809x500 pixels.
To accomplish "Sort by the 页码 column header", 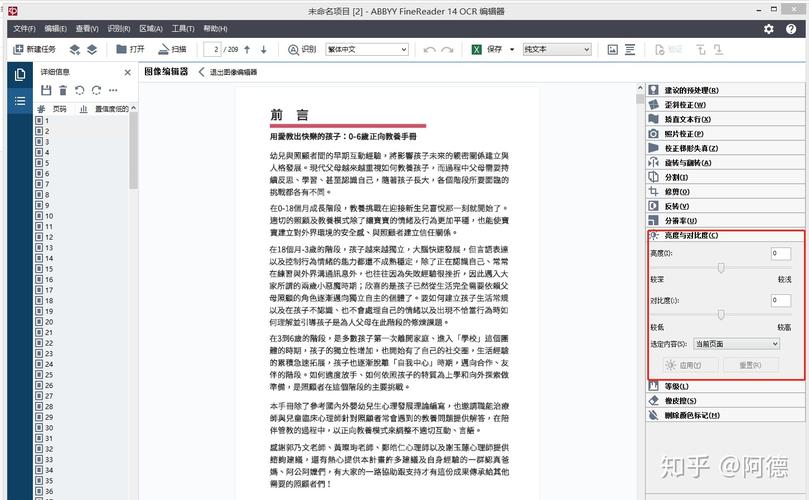I will pos(59,109).
